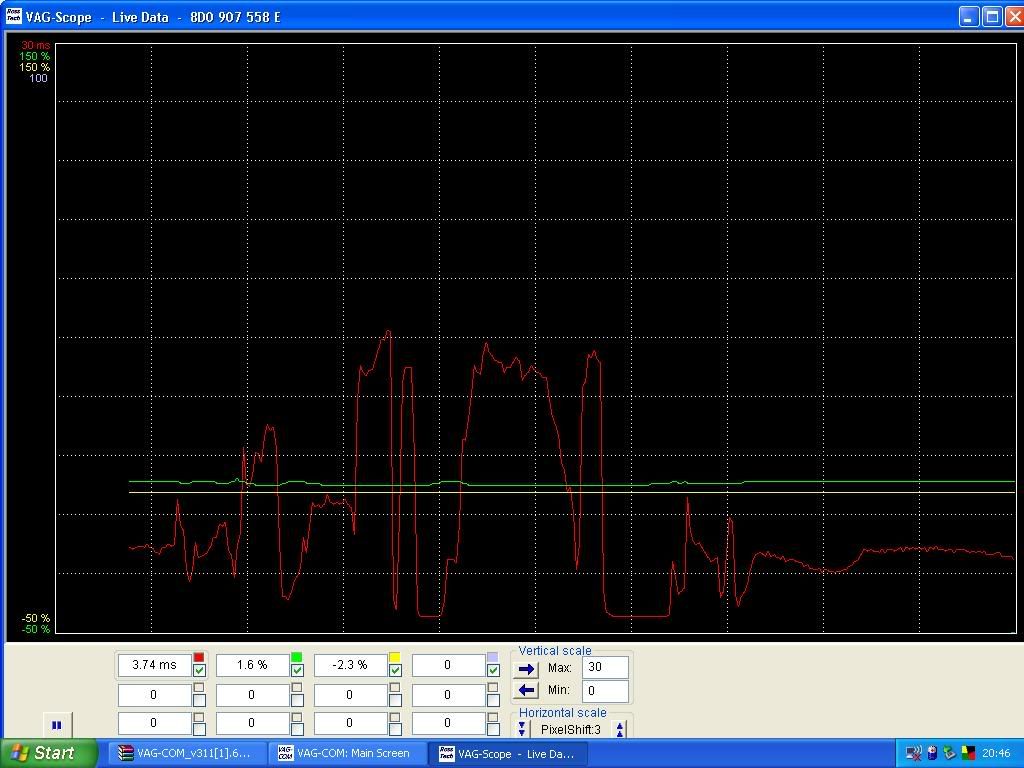The width and height of the screenshot is (1024, 768).
Task: Click the red color swatch for first trace
Action: [x=199, y=657]
